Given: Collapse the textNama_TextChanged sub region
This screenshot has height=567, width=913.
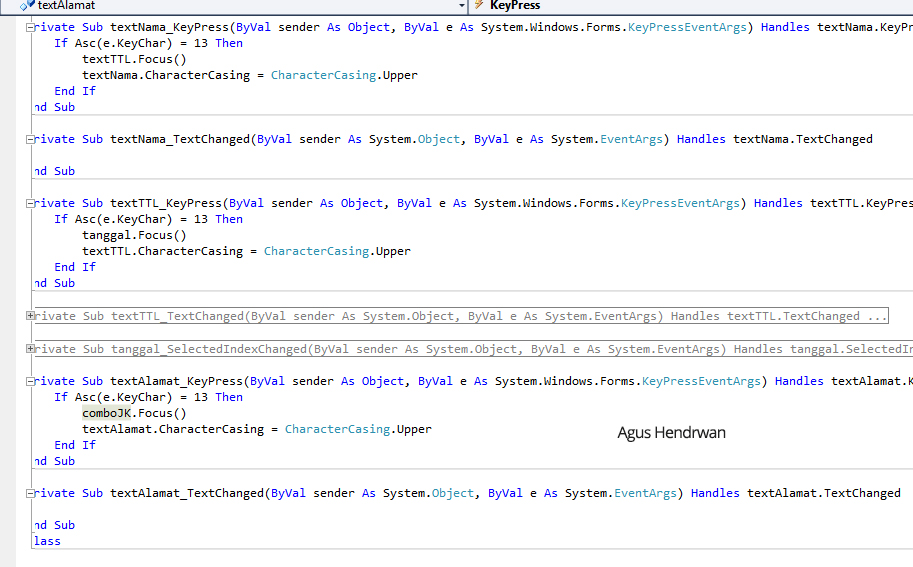Looking at the screenshot, I should 30,139.
